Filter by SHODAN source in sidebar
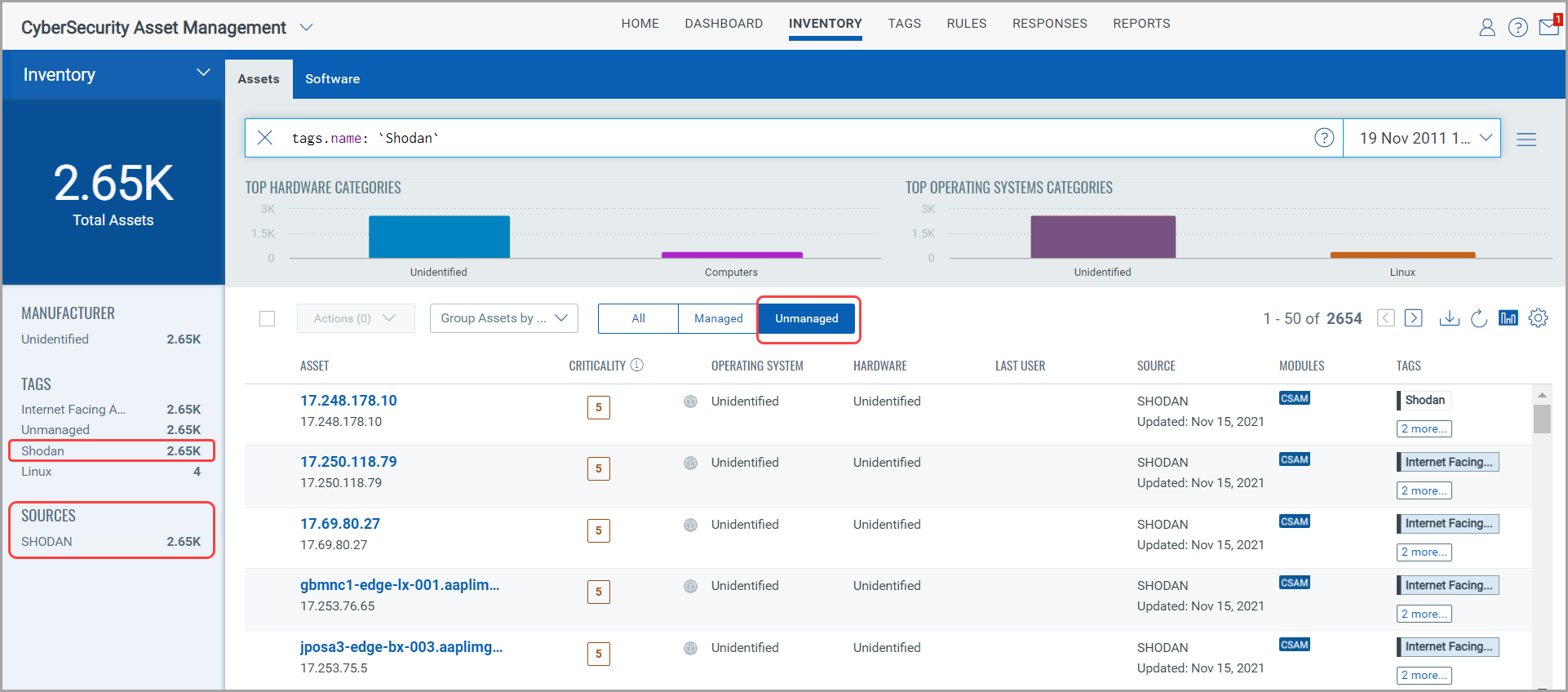Screen dimensions: 1568x692 point(111,542)
